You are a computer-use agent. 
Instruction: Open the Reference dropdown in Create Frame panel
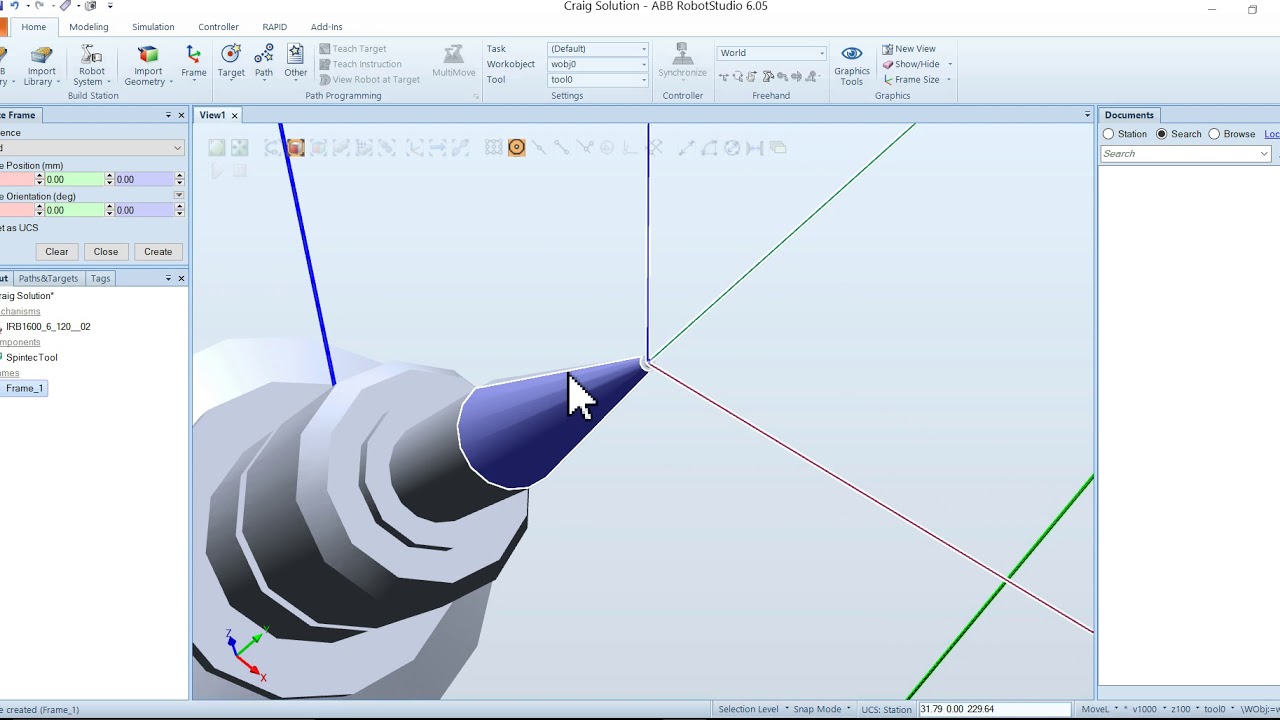[92, 148]
